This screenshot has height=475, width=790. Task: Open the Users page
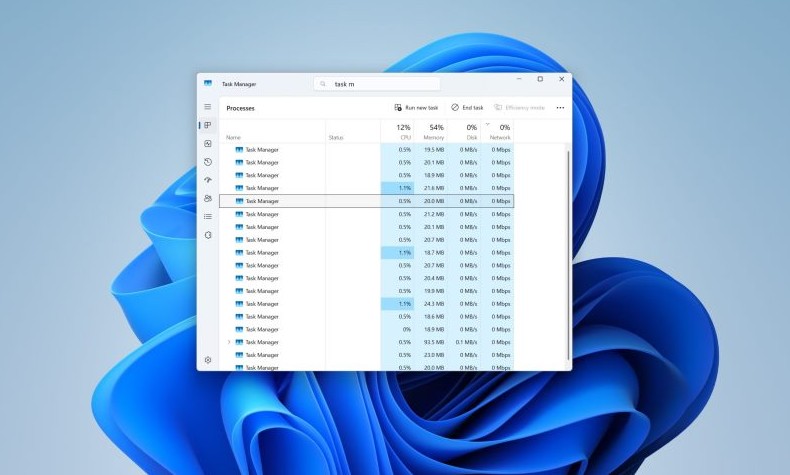[208, 198]
